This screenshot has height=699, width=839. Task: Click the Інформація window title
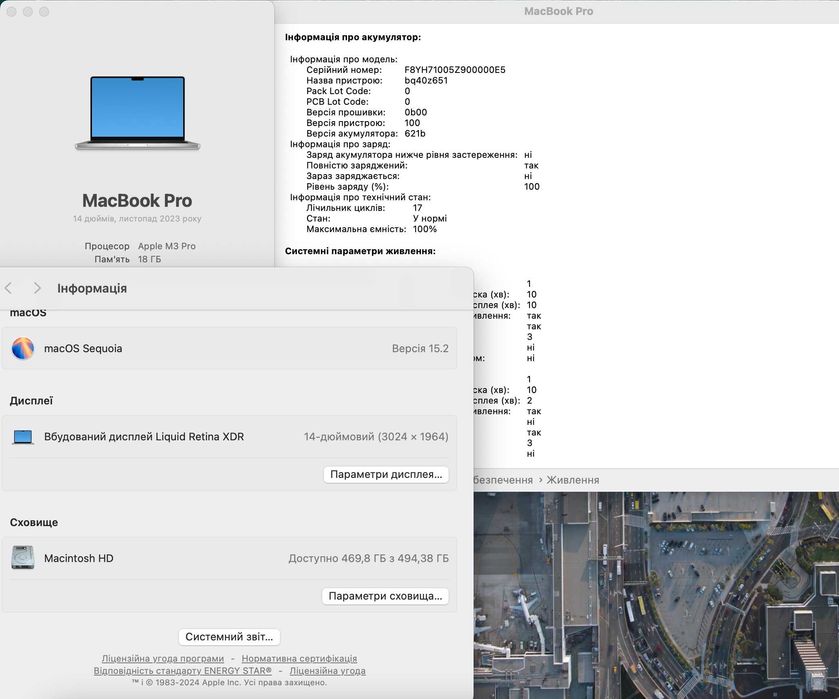click(x=92, y=288)
